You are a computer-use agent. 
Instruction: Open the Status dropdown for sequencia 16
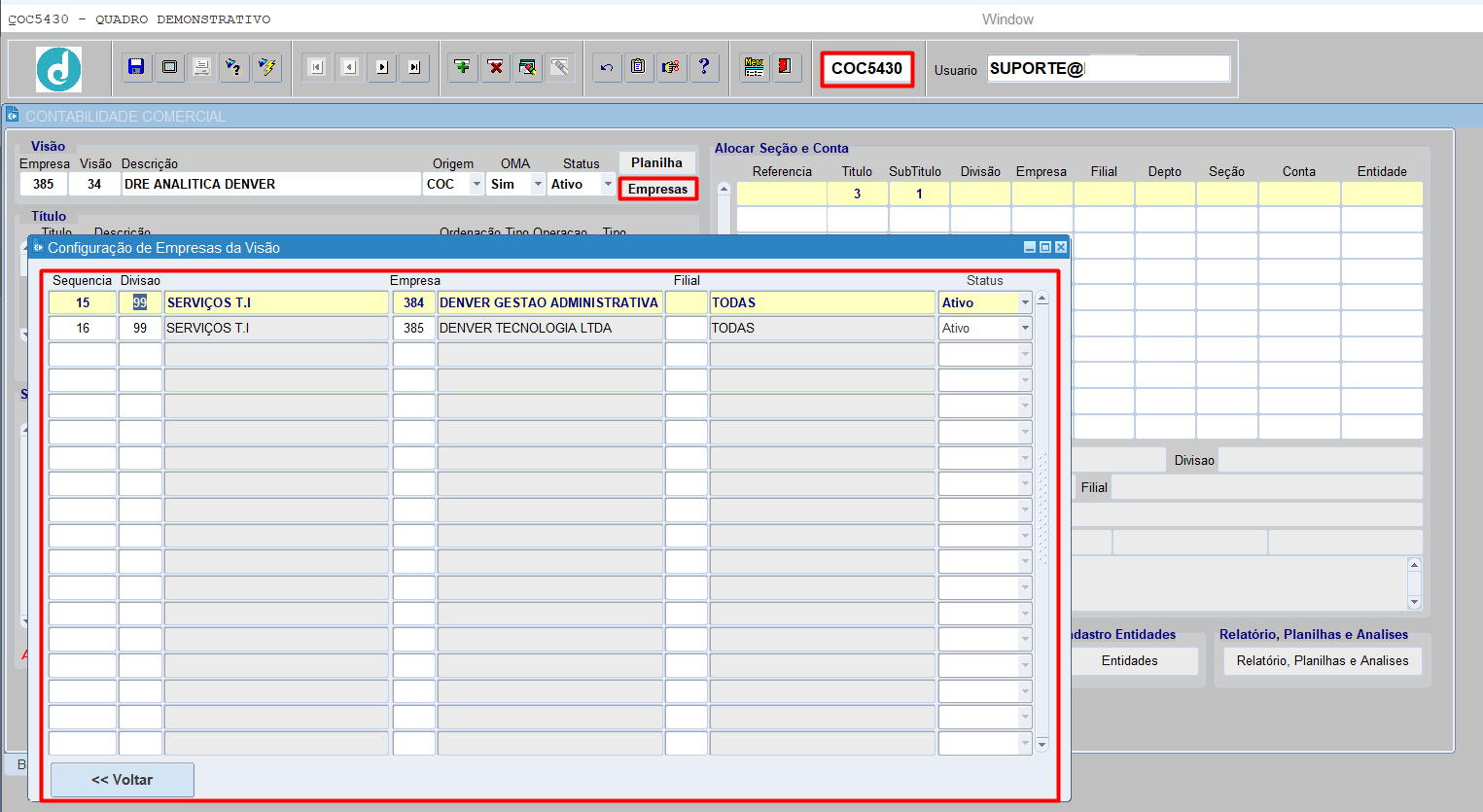tap(1025, 328)
